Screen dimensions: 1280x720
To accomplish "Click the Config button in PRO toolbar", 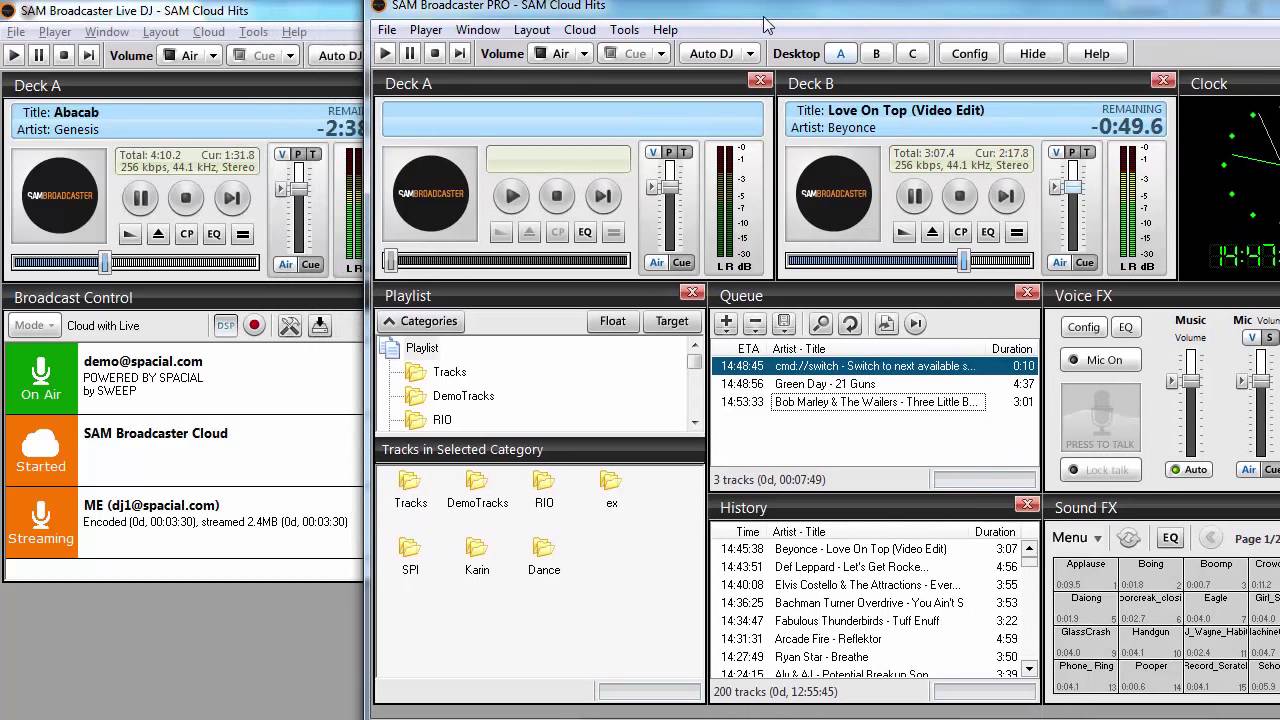I will (969, 54).
